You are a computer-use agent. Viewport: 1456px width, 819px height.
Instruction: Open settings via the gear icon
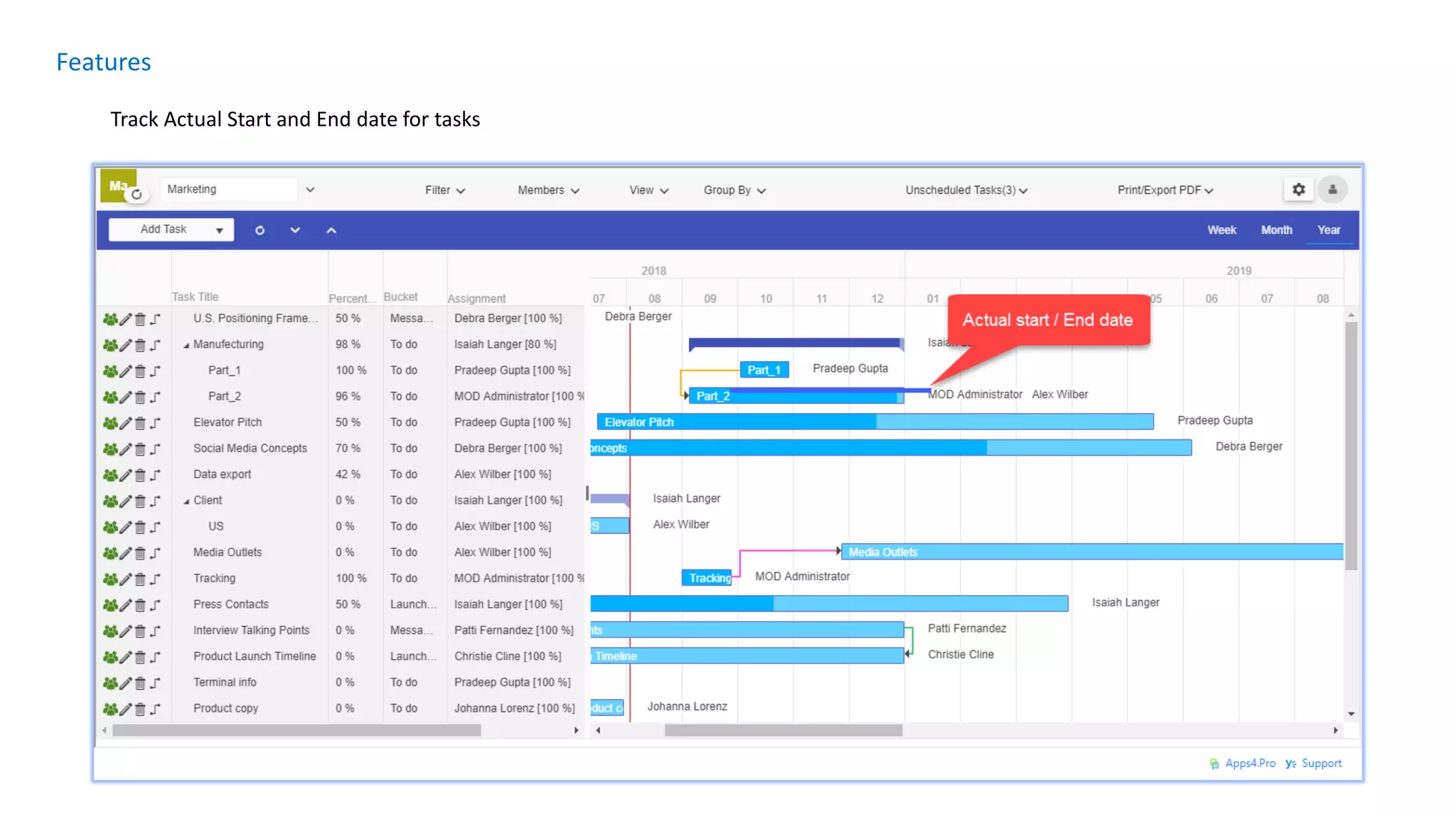coord(1298,190)
